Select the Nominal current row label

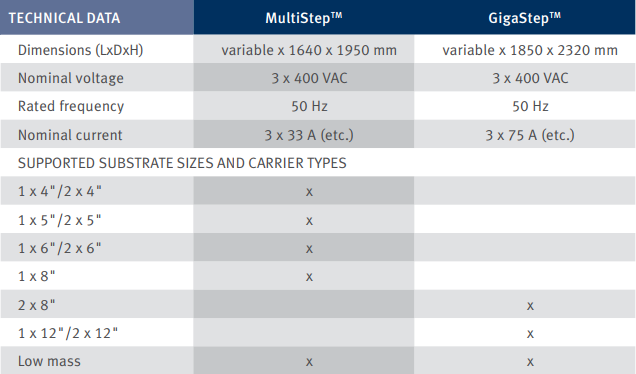click(70, 135)
